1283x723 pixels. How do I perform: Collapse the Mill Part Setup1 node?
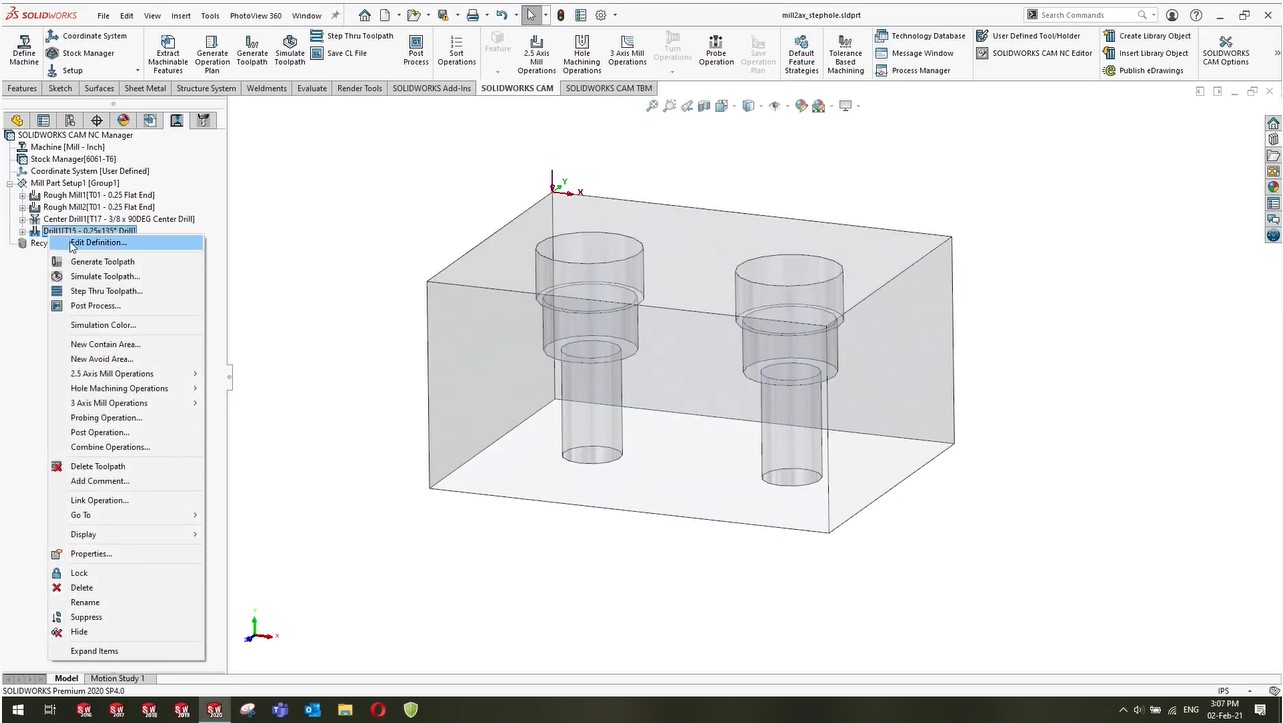point(10,183)
